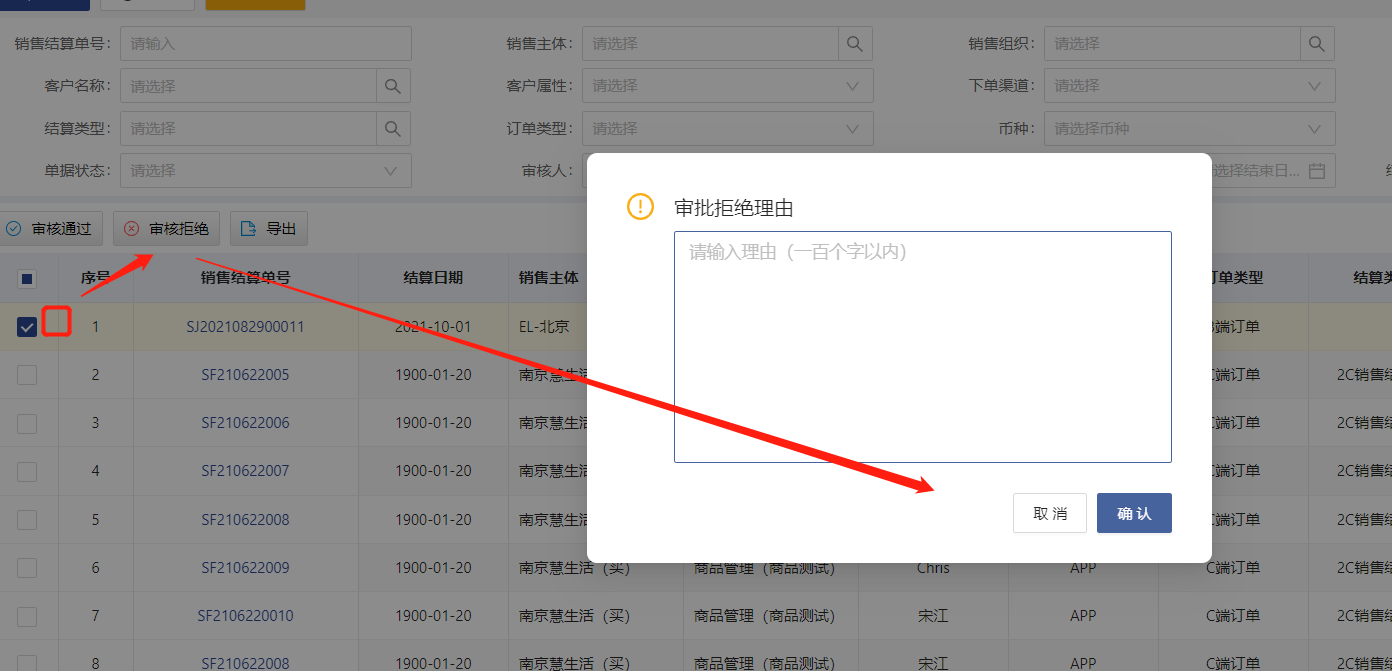Click the 销售结算单号 input field

265,43
